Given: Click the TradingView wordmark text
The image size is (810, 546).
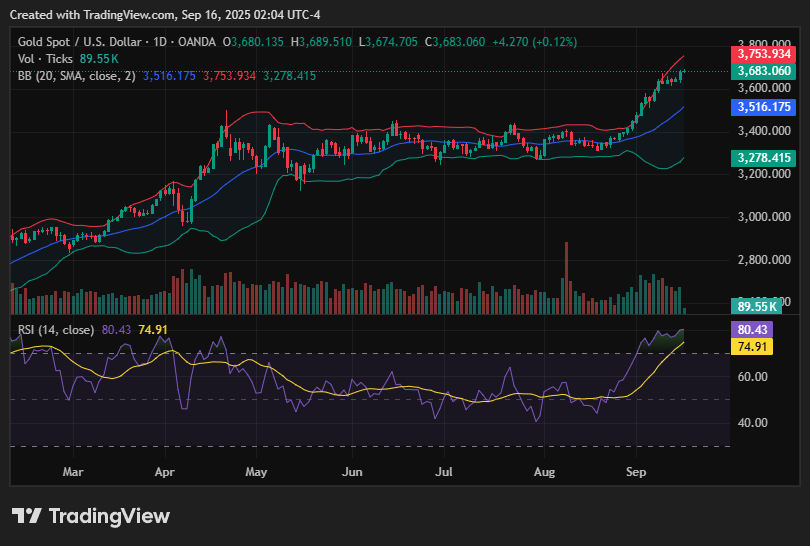Looking at the screenshot, I should [109, 516].
